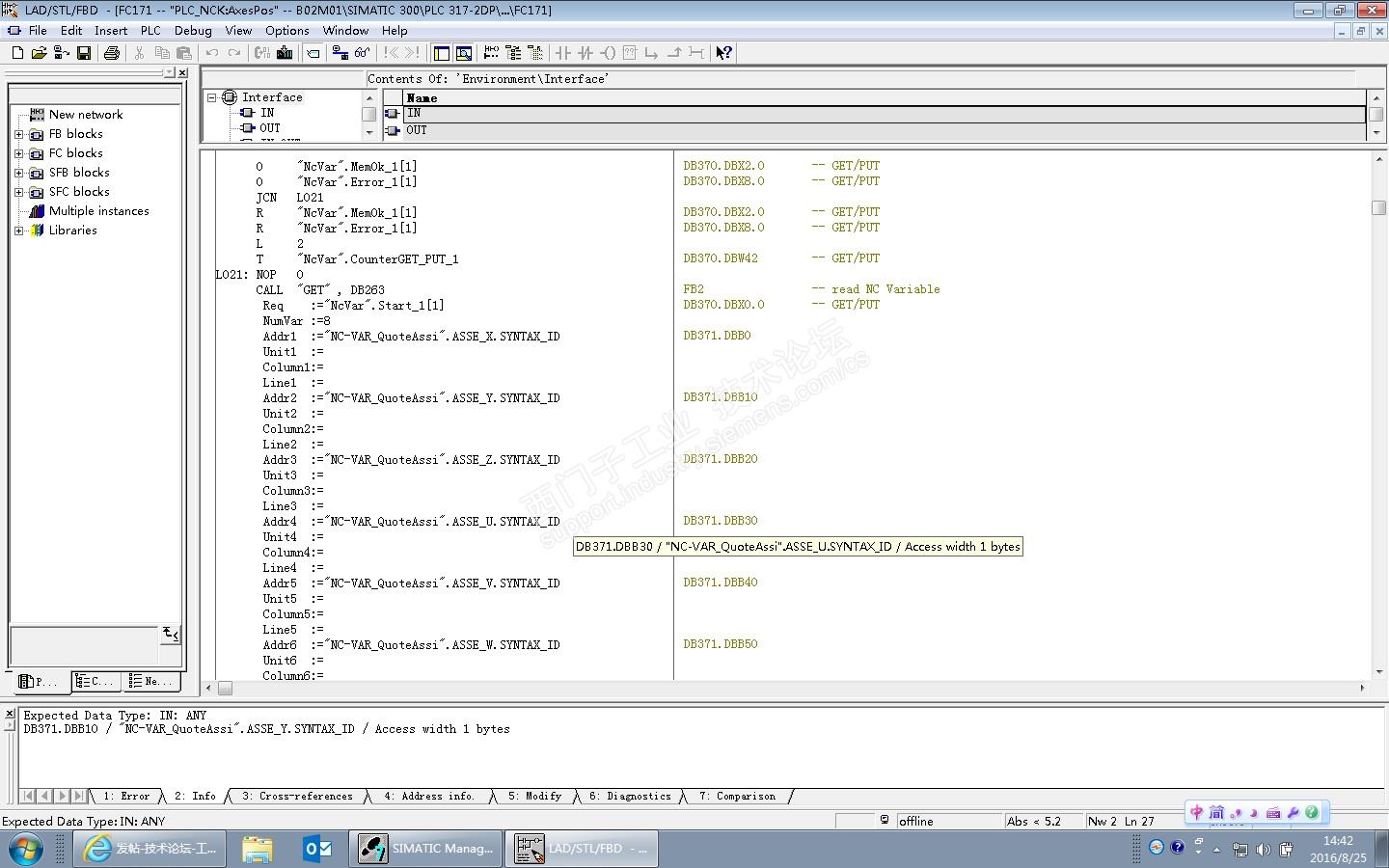The width and height of the screenshot is (1389, 868).
Task: Click the output coil toolbar icon
Action: pos(608,53)
